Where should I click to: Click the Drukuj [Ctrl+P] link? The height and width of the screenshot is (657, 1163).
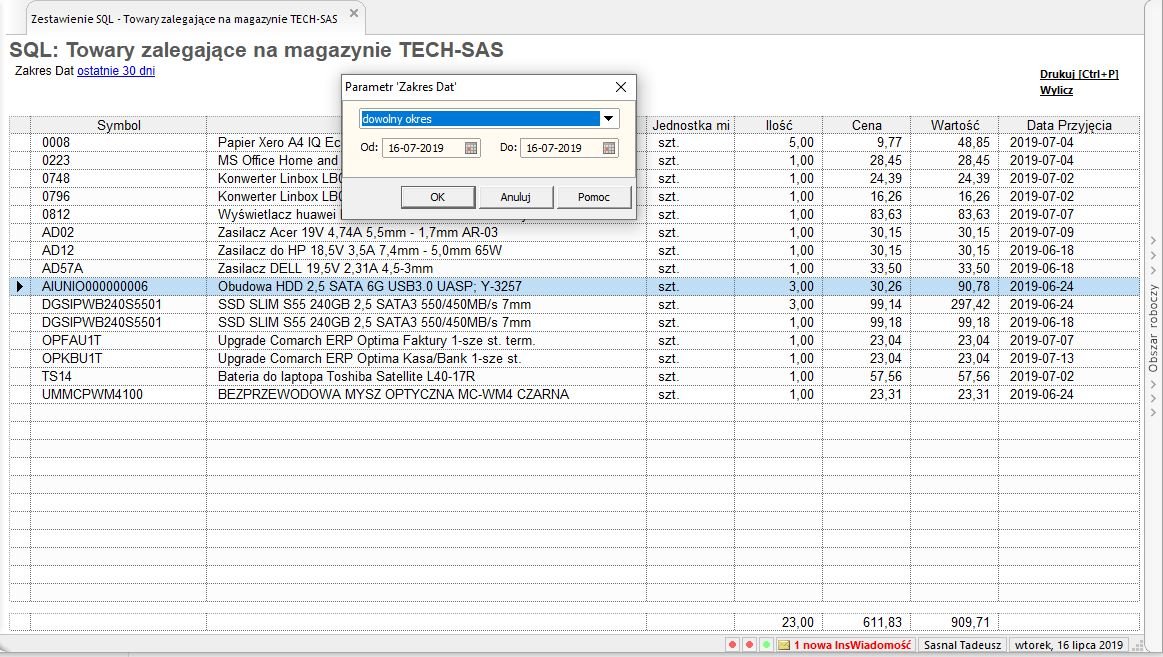1078,74
